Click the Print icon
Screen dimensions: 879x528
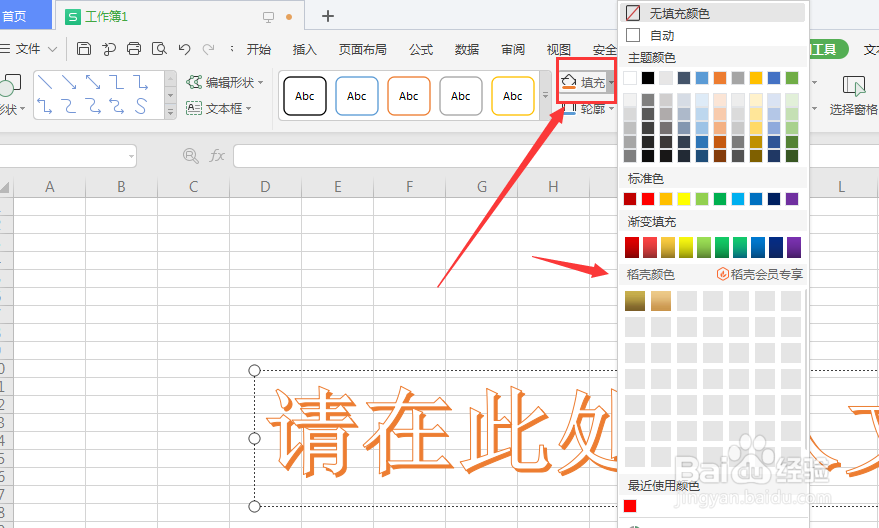point(133,49)
